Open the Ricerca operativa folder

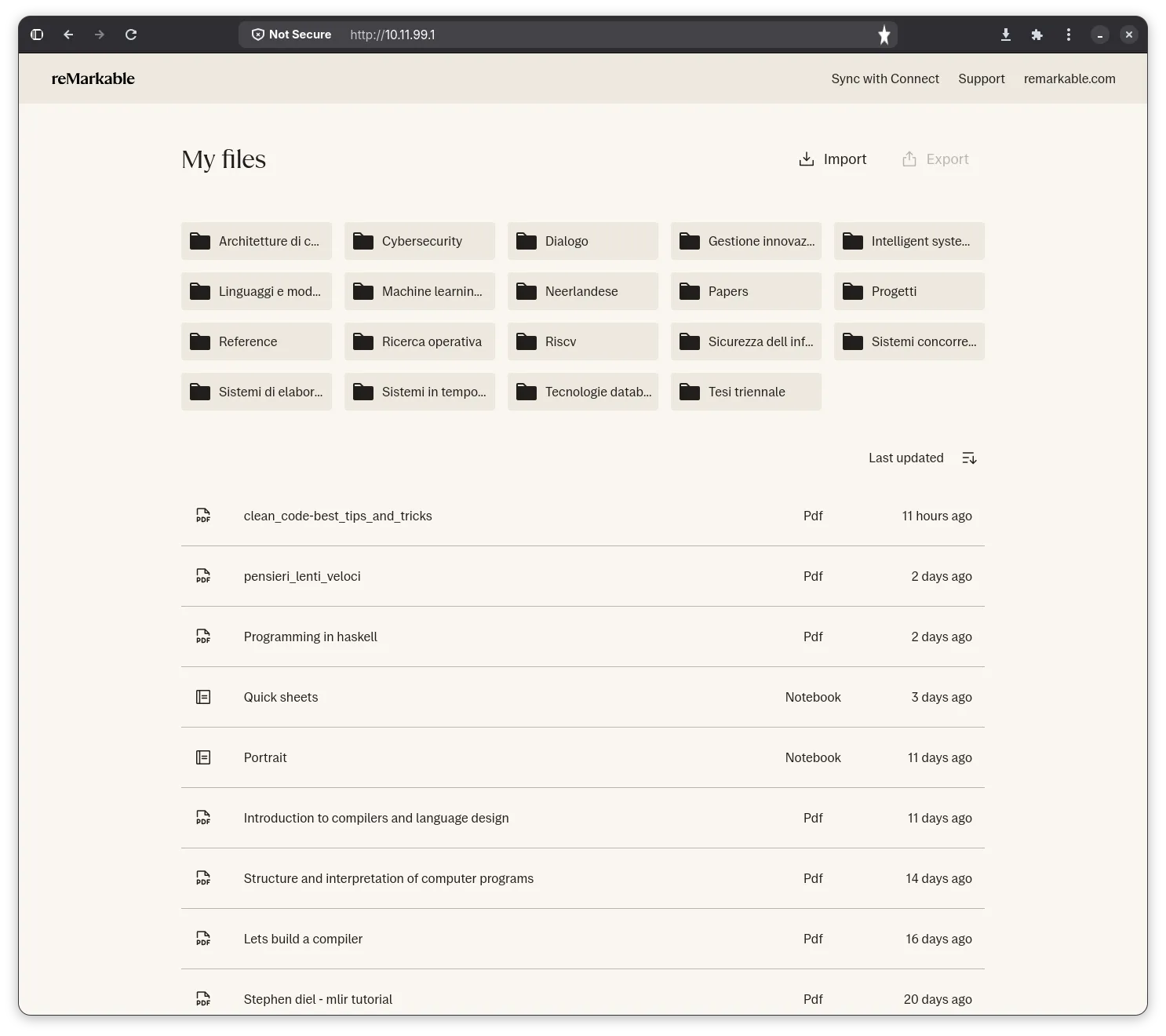pos(420,341)
